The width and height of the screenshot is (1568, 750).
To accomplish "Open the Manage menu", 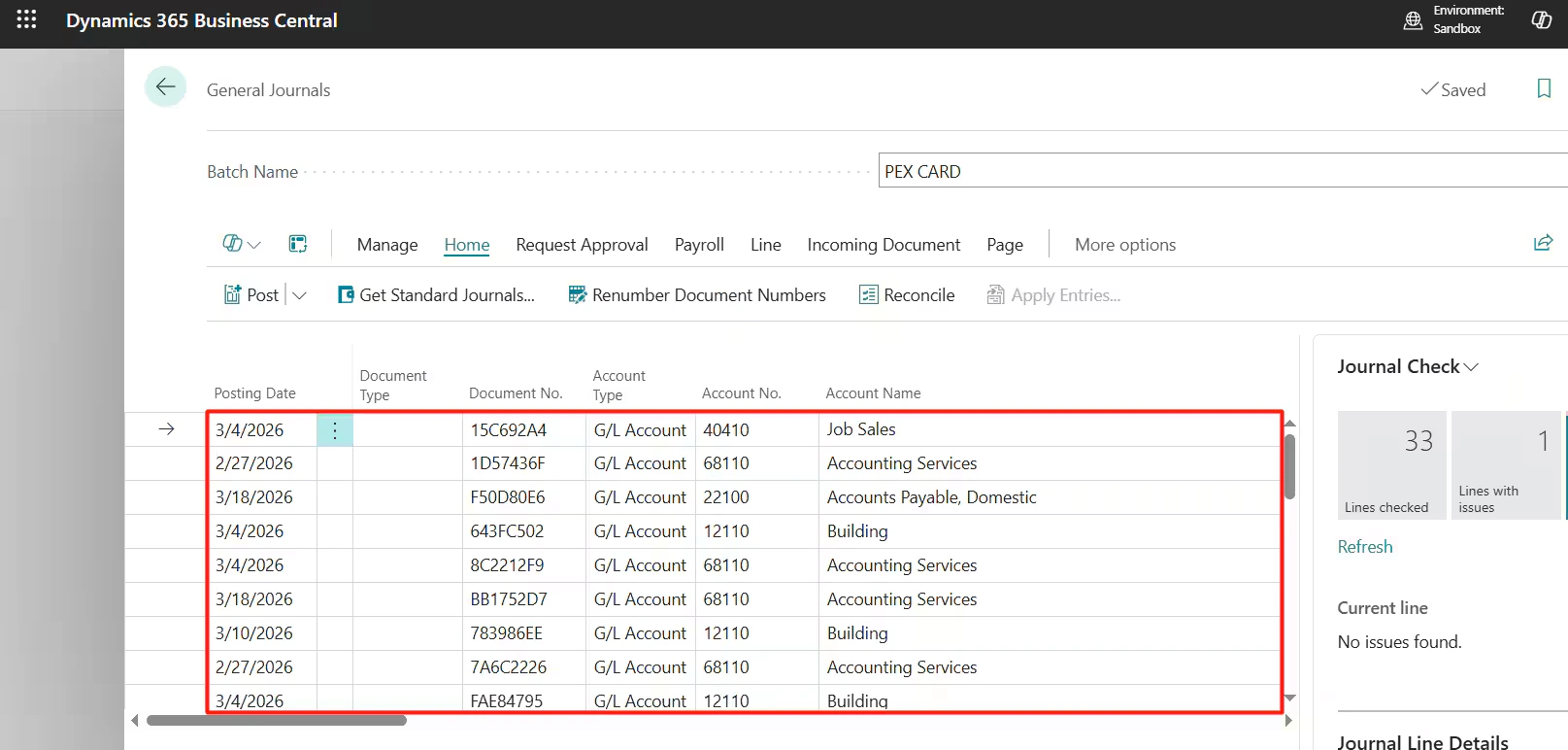I will pyautogui.click(x=387, y=245).
